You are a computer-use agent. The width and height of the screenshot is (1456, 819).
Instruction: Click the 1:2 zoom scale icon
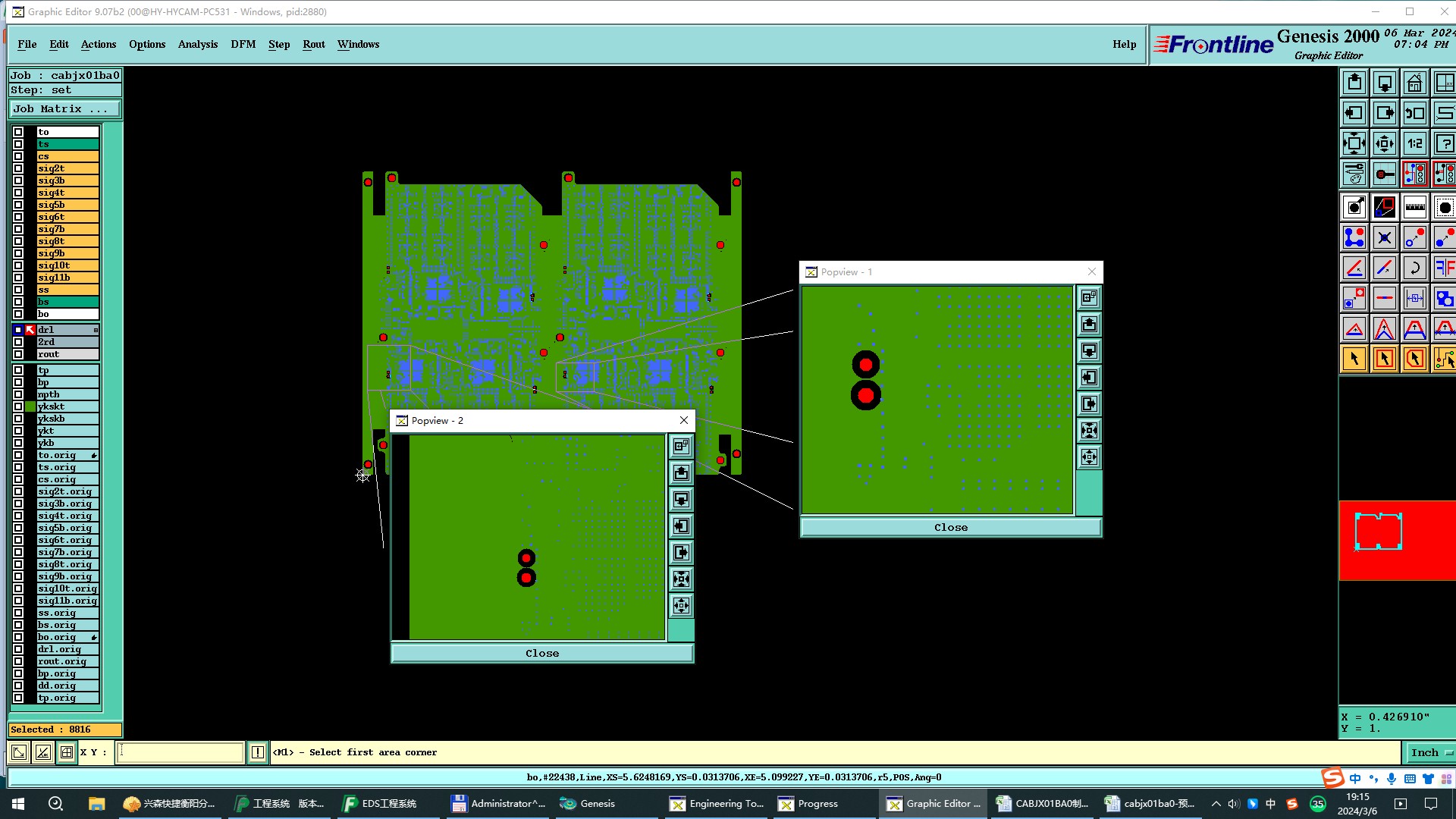pos(1414,143)
